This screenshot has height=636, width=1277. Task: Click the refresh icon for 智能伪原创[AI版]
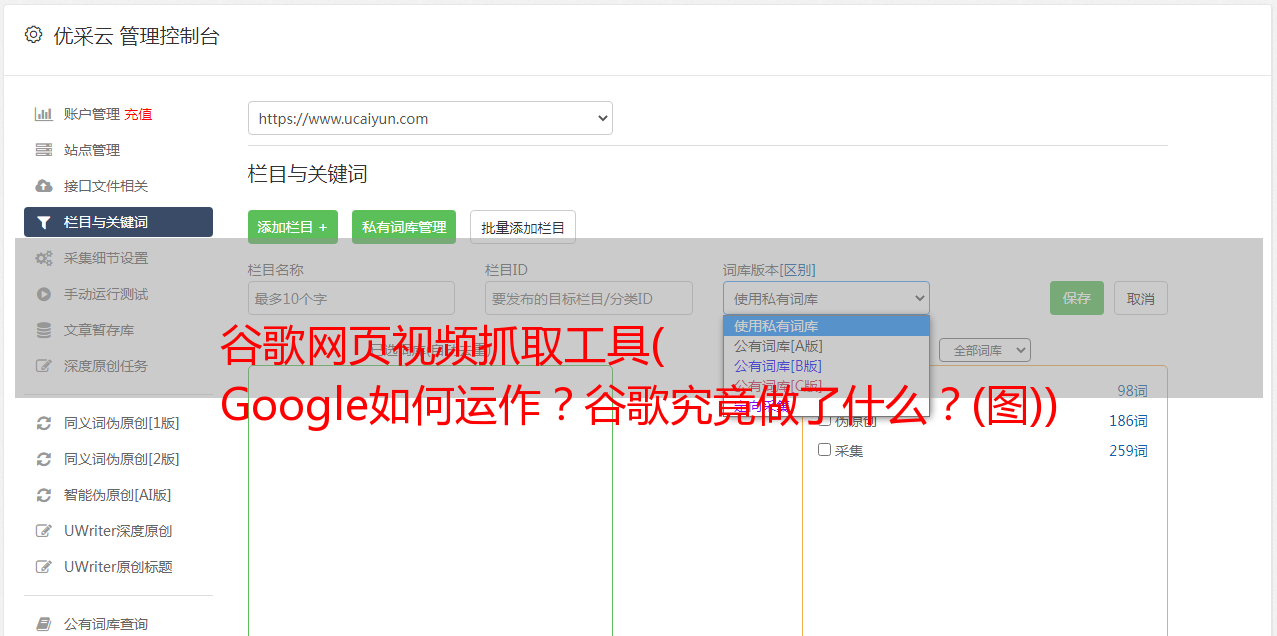coord(44,495)
